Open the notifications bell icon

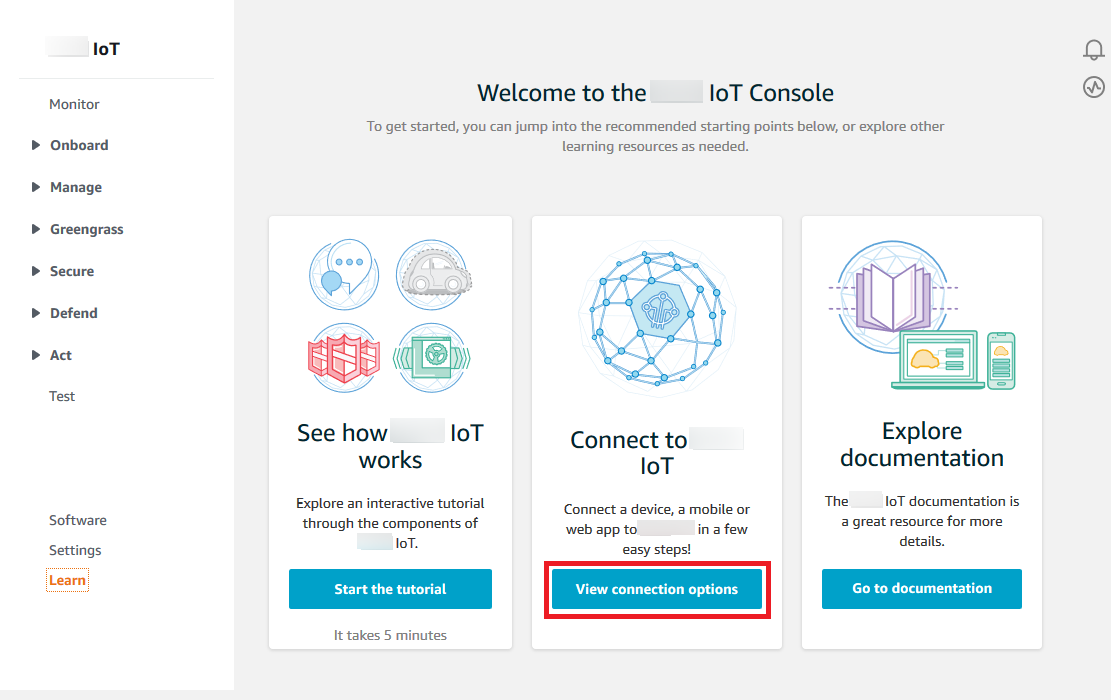[1095, 48]
